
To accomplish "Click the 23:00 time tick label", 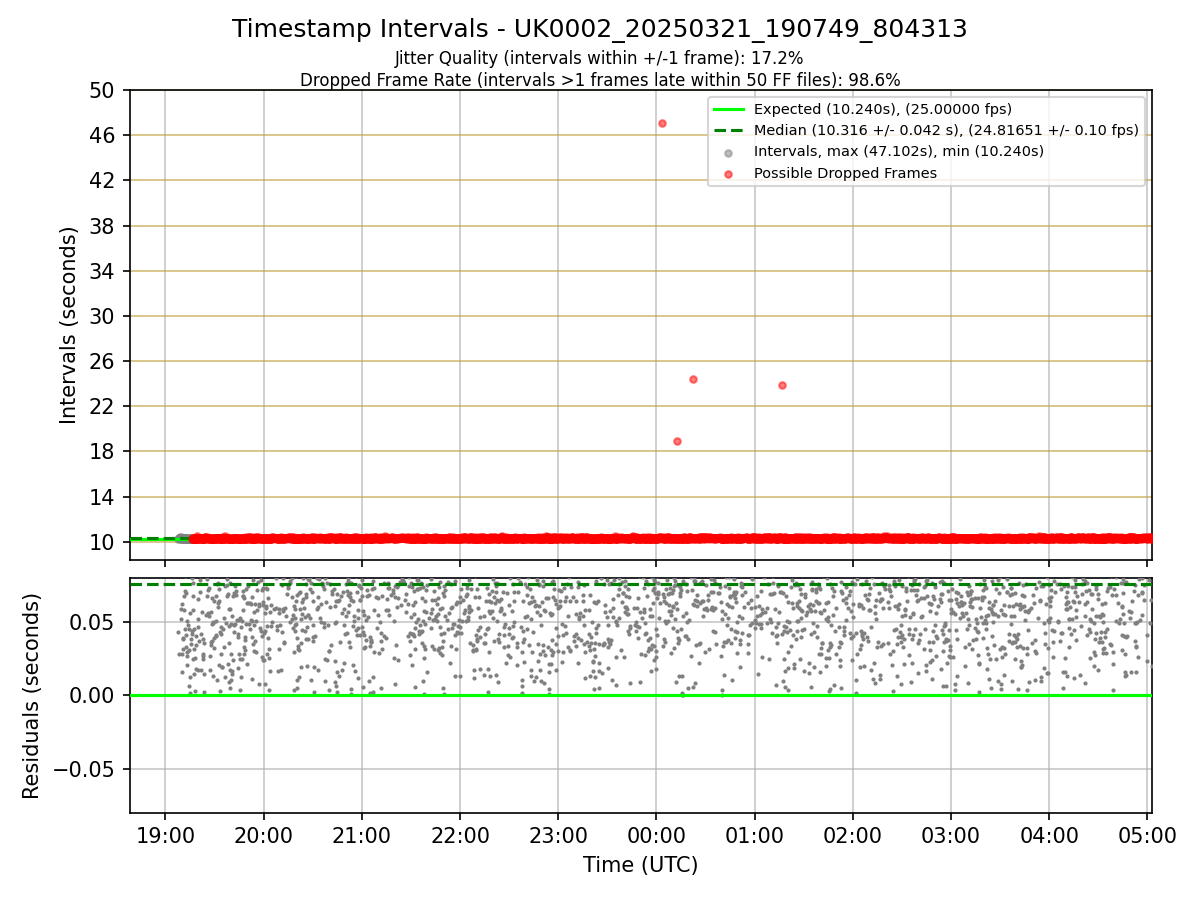I will coord(558,836).
